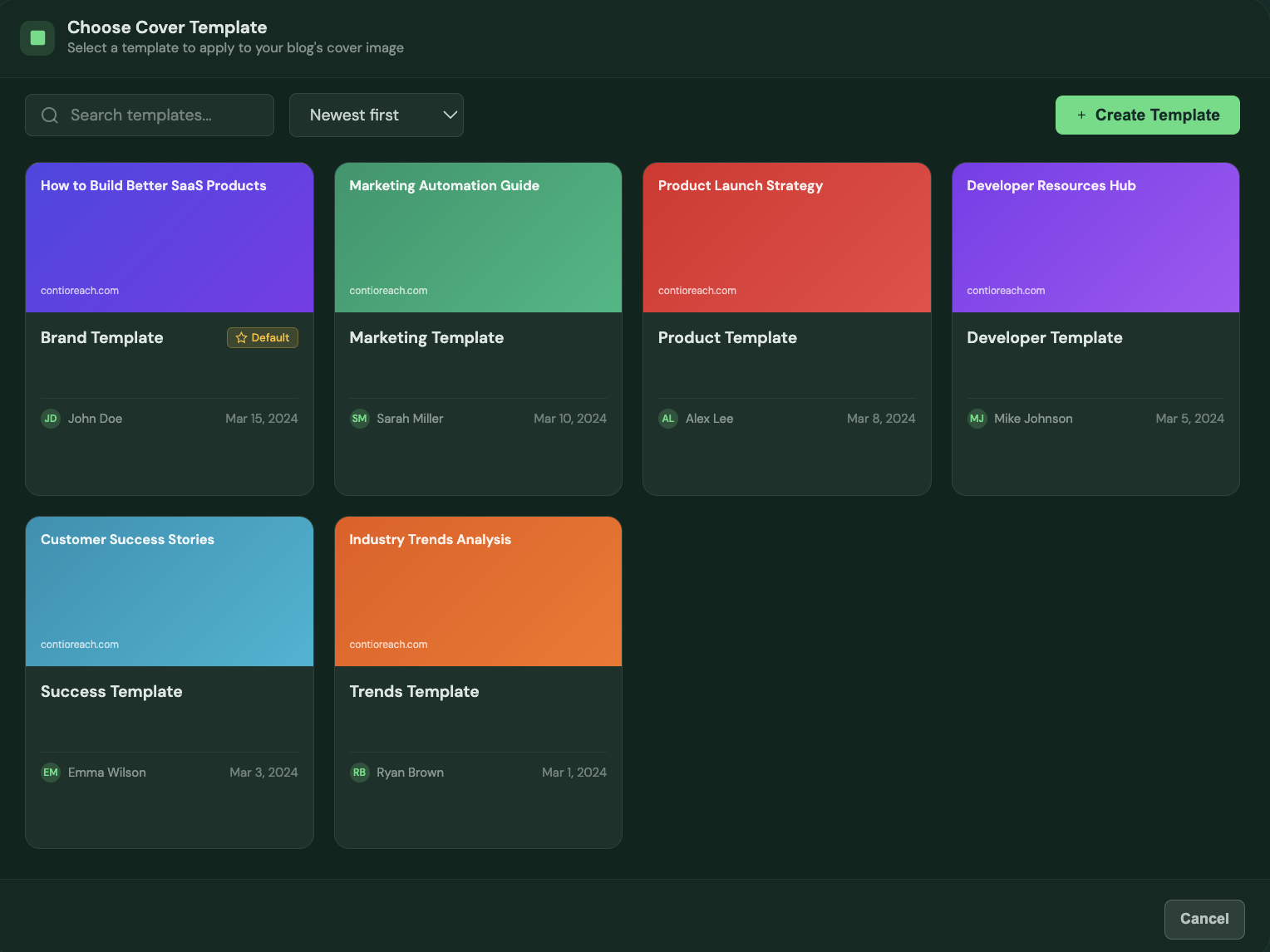
Task: Click Alex Lee's AL avatar
Action: (x=668, y=419)
